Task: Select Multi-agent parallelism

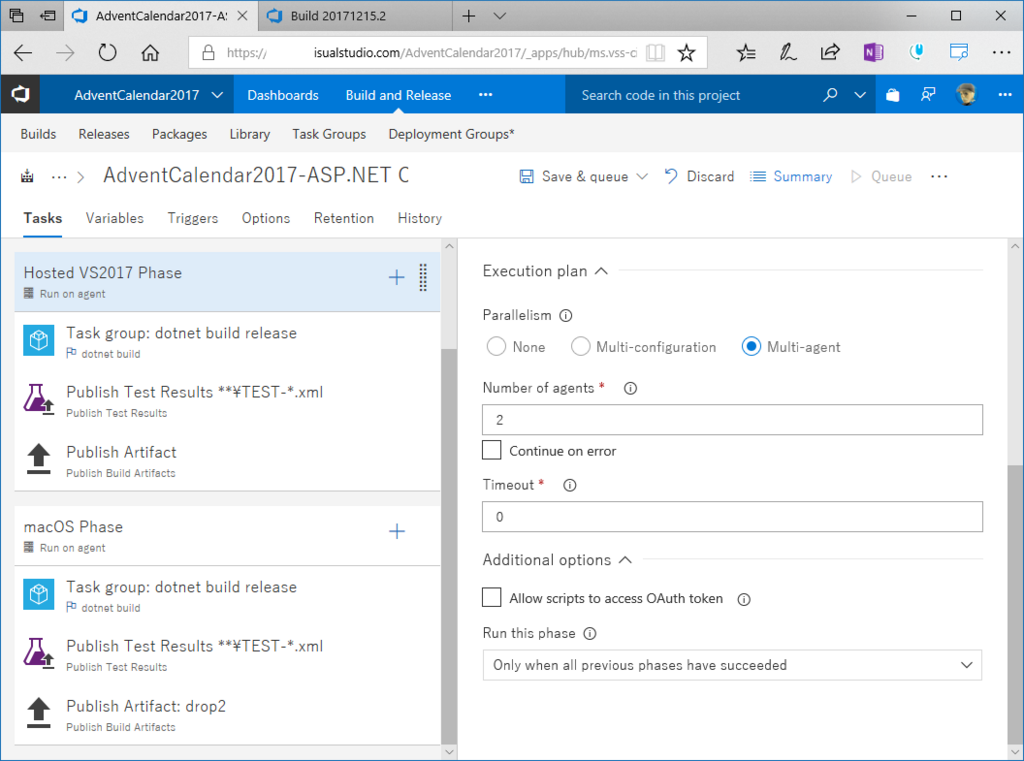Action: pyautogui.click(x=751, y=347)
